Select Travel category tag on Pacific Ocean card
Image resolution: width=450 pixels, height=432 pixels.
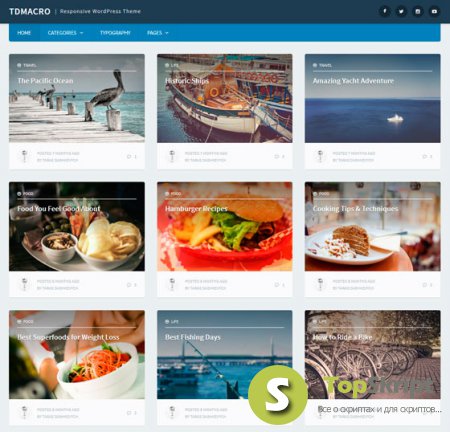click(x=27, y=65)
